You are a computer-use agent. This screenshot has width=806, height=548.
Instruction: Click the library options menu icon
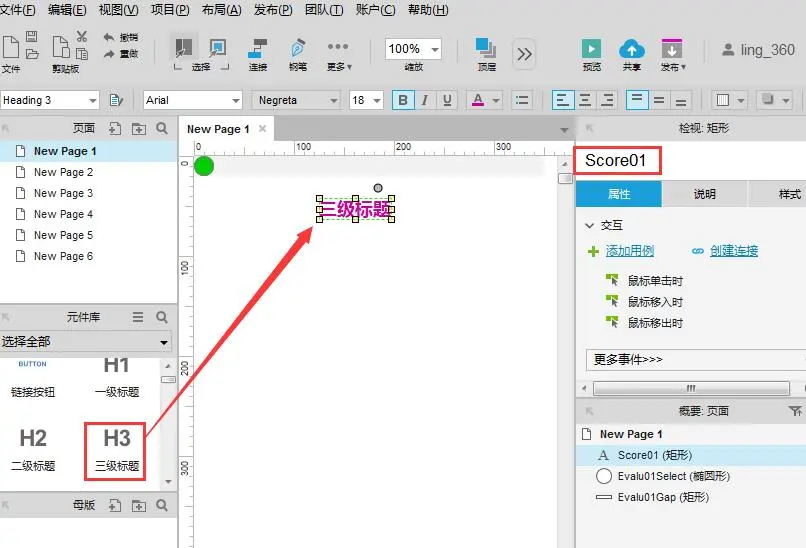[x=138, y=317]
